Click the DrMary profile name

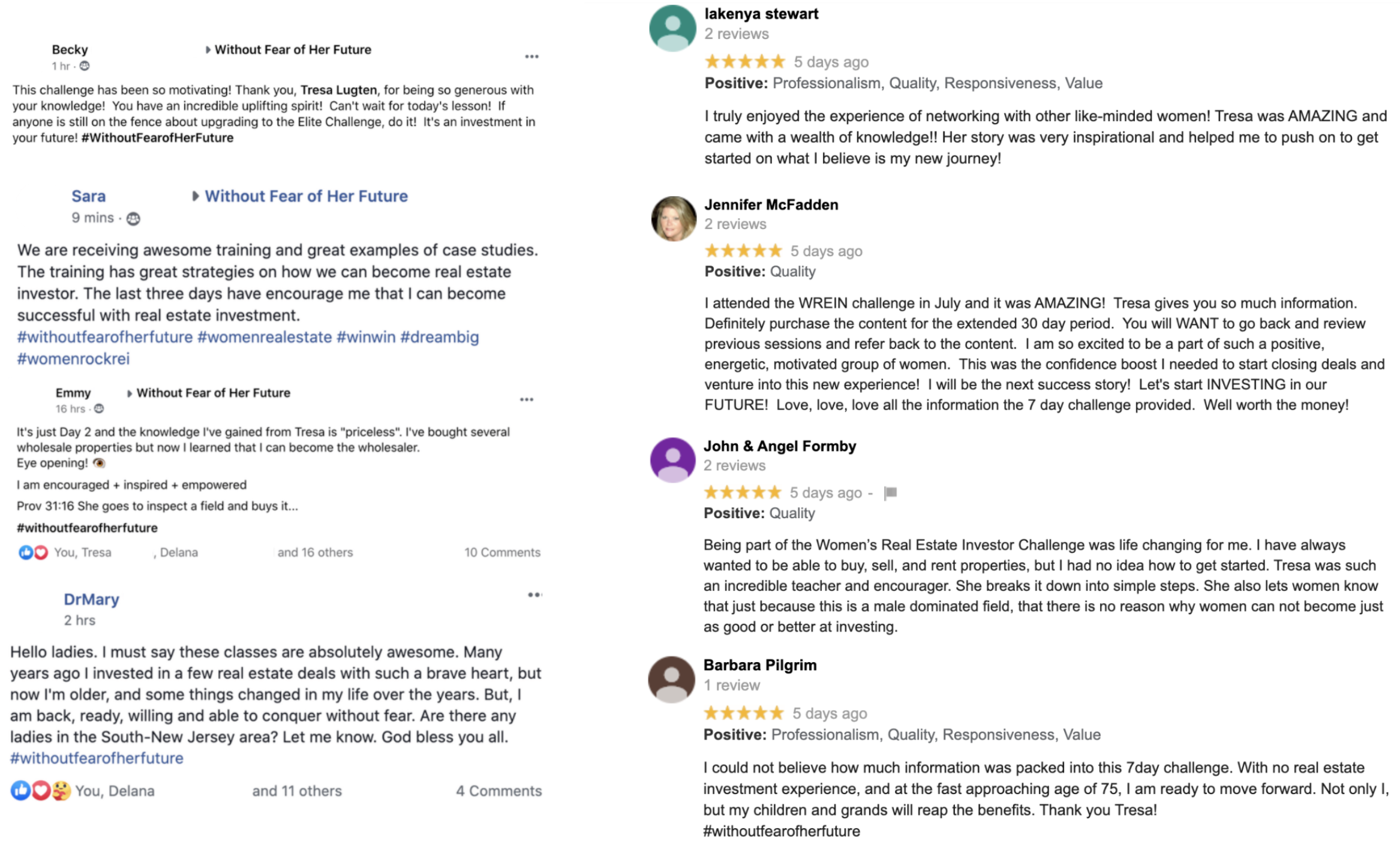(x=91, y=599)
